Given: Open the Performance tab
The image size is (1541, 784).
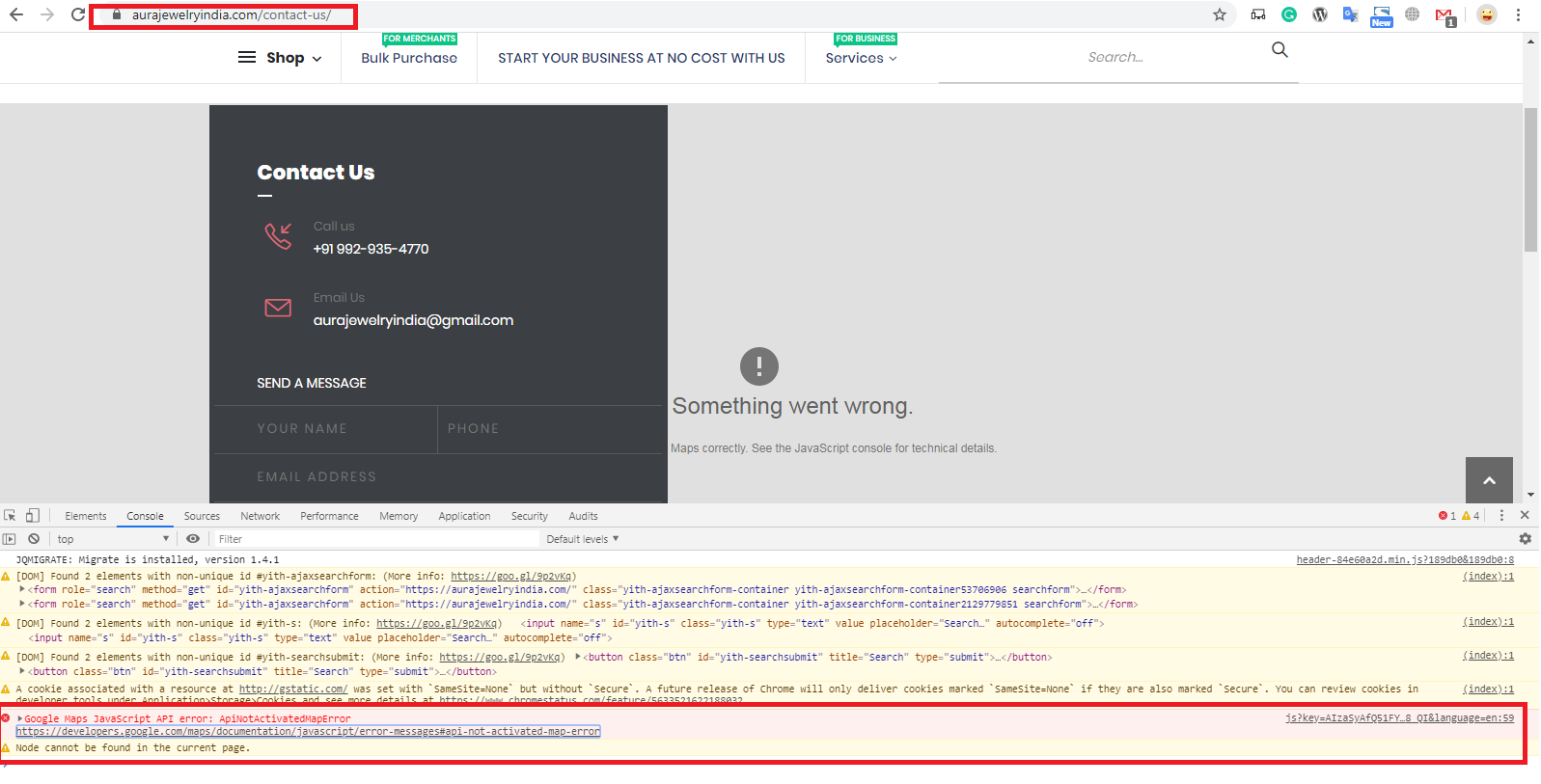Looking at the screenshot, I should (329, 516).
